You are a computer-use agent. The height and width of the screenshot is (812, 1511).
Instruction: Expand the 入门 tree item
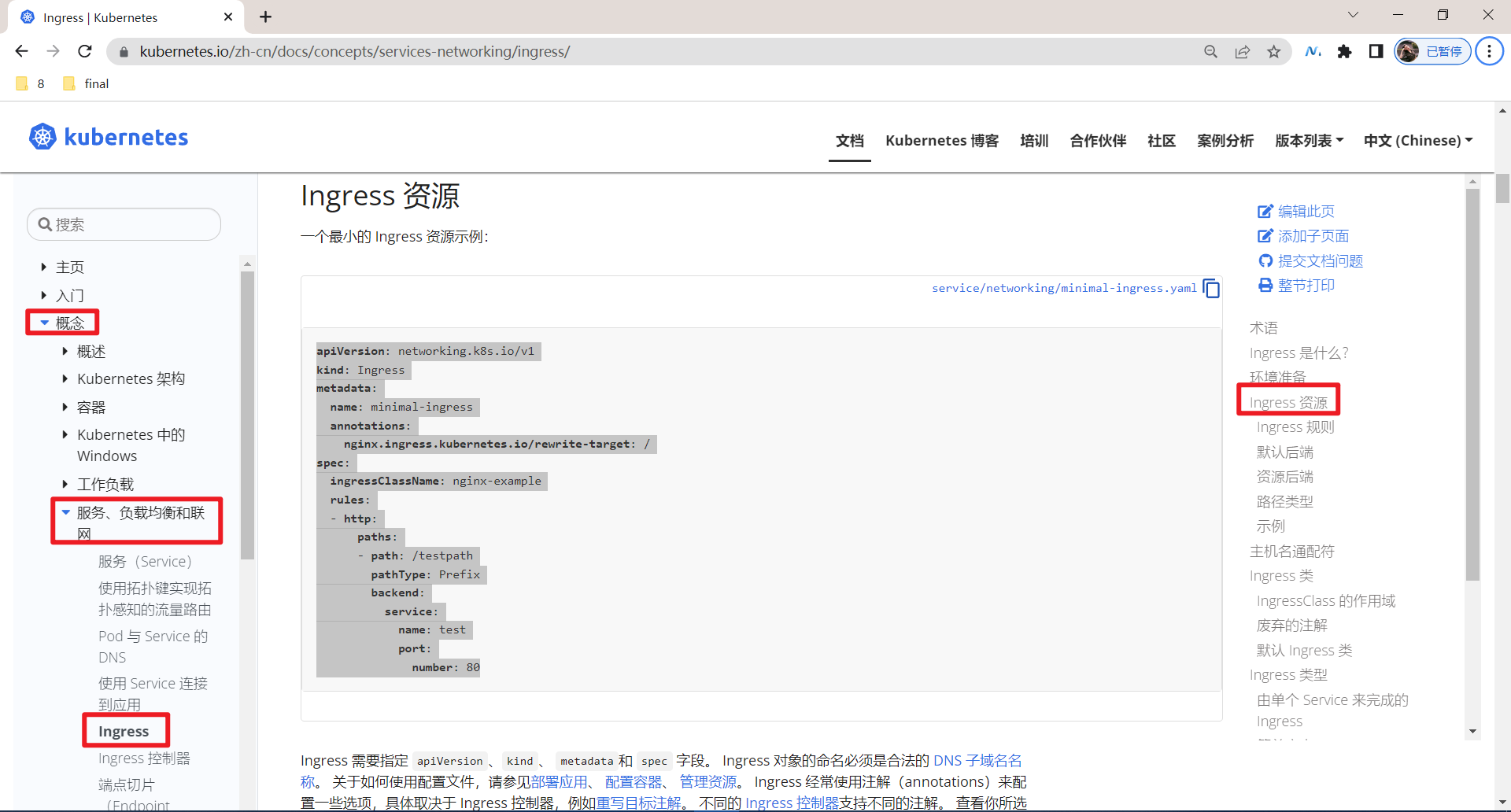point(44,295)
